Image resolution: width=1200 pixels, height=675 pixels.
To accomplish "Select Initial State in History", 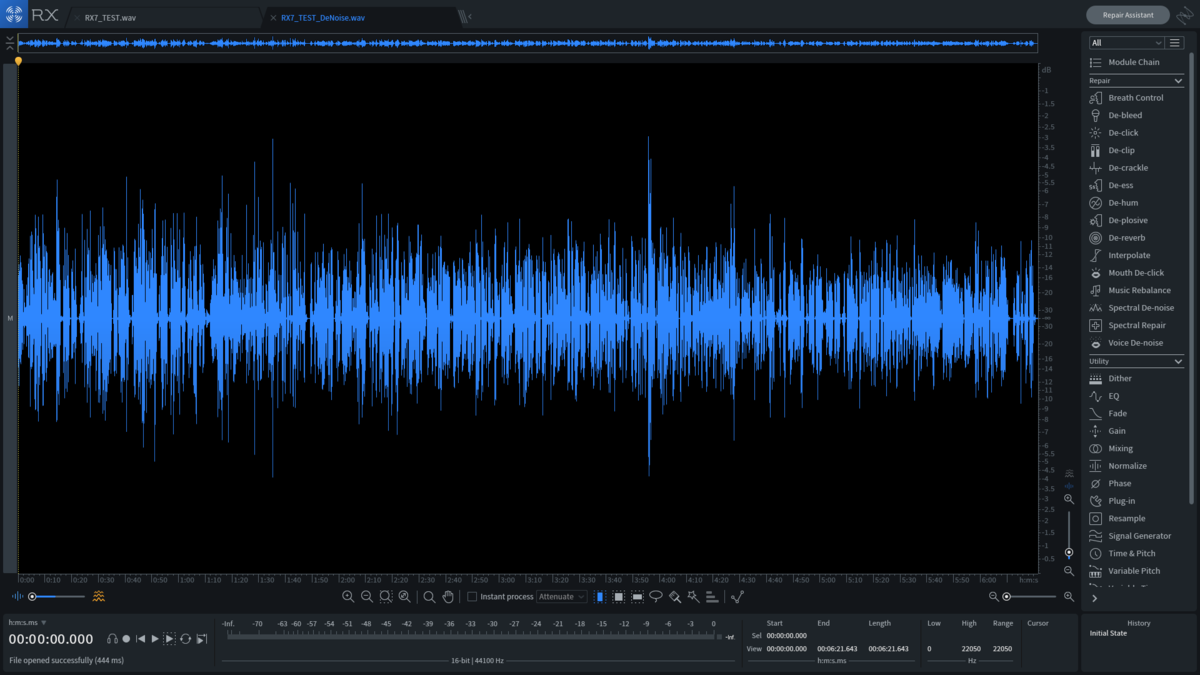I will point(1109,633).
